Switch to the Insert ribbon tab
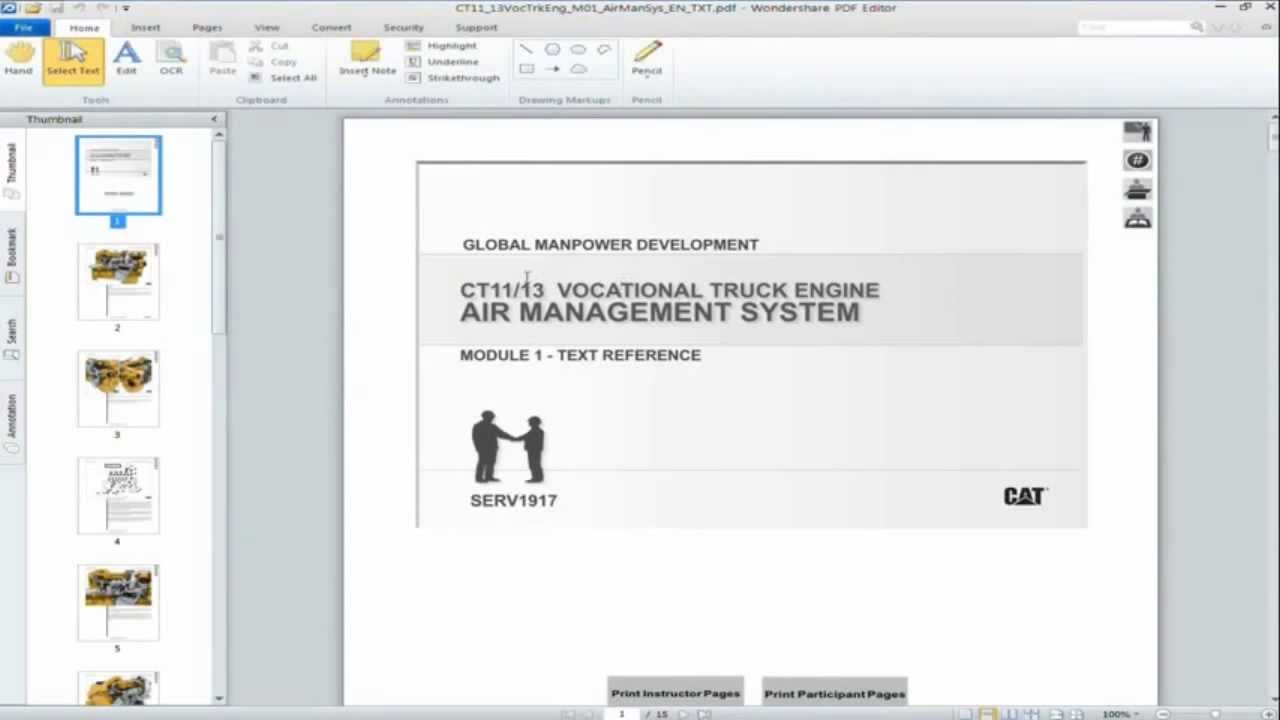The image size is (1280, 720). pos(145,27)
